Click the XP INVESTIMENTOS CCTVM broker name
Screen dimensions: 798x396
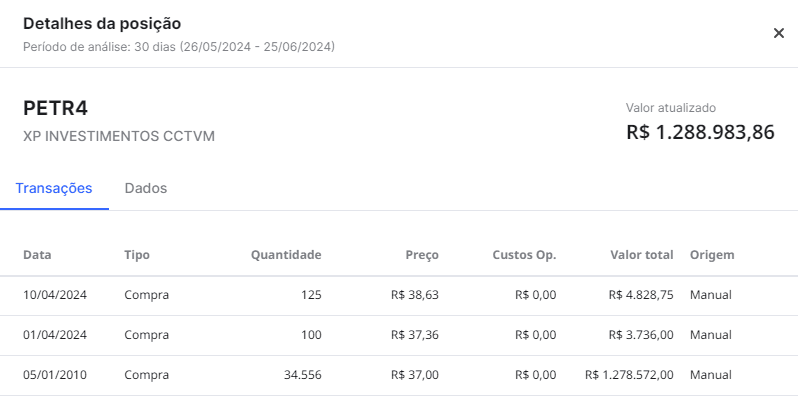tap(119, 136)
